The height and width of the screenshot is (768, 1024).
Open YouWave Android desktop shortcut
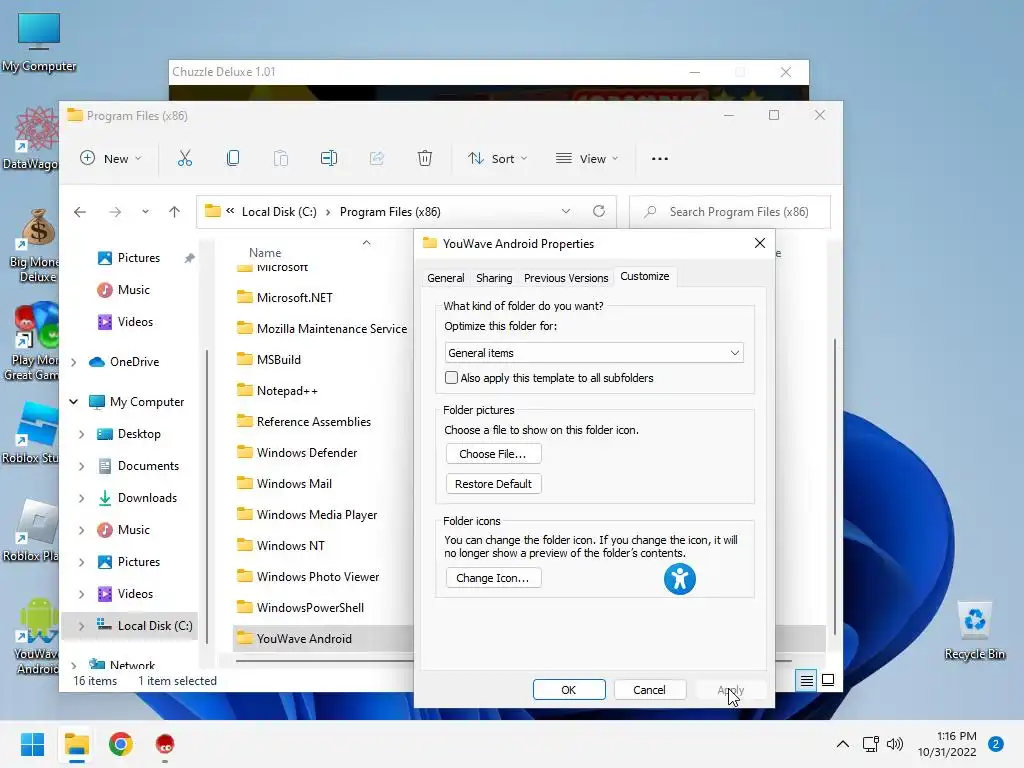[37, 637]
